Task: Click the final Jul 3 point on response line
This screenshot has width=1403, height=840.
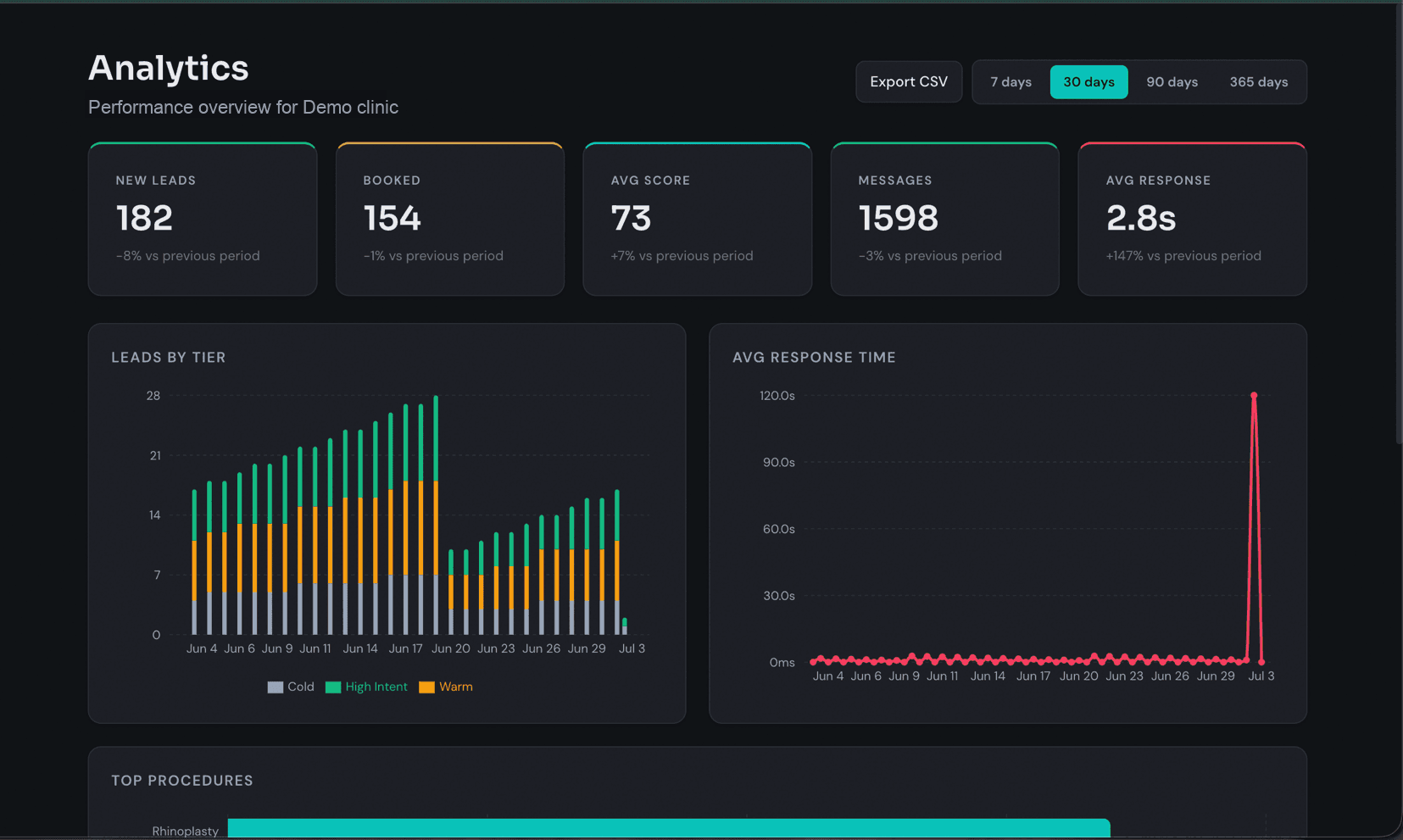Action: pos(1261,662)
